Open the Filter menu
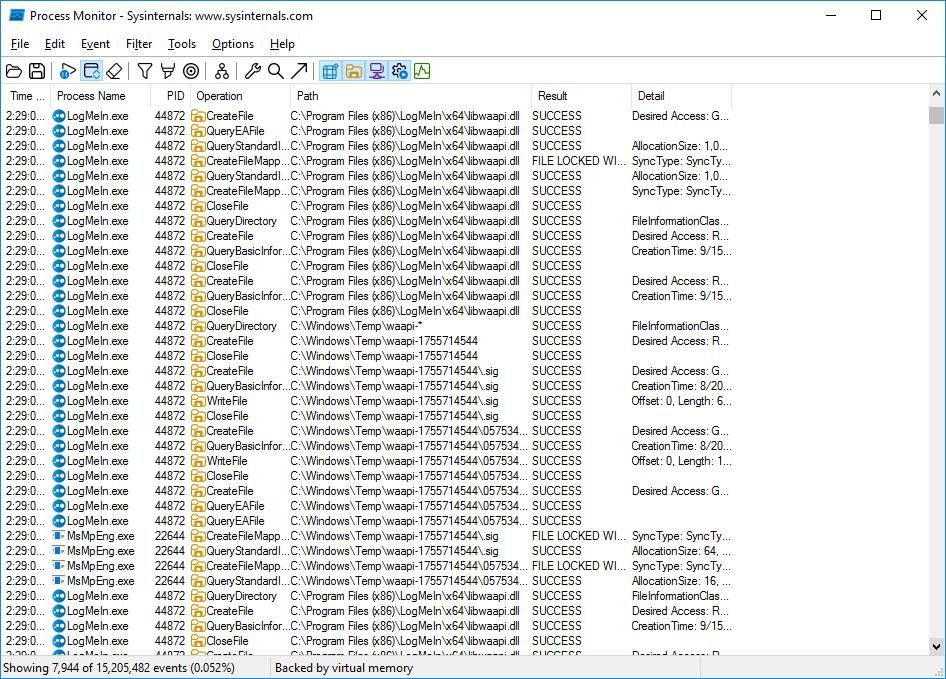 point(139,44)
